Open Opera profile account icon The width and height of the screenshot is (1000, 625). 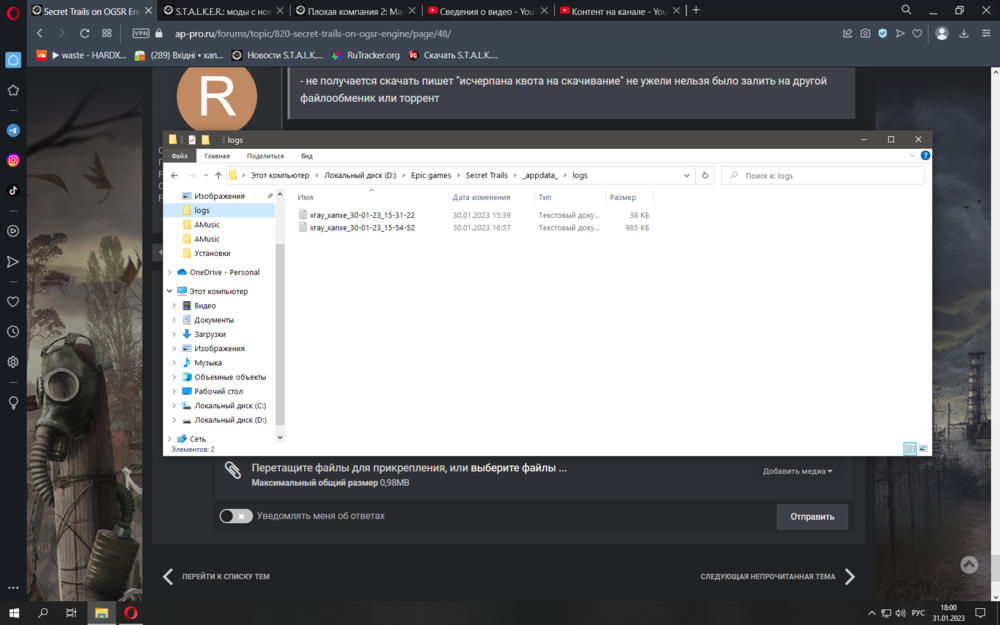[941, 33]
